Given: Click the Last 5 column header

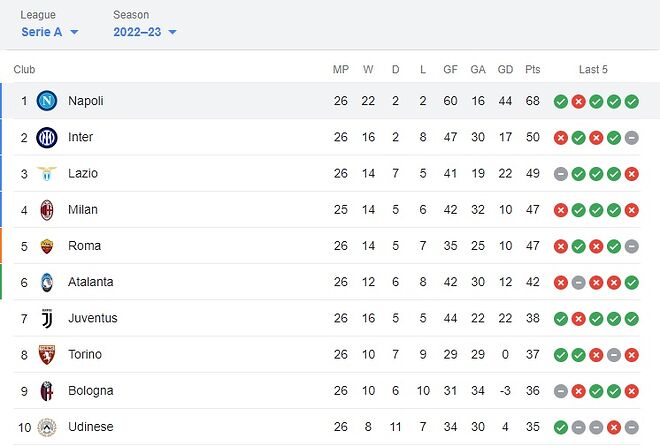Looking at the screenshot, I should [x=593, y=70].
